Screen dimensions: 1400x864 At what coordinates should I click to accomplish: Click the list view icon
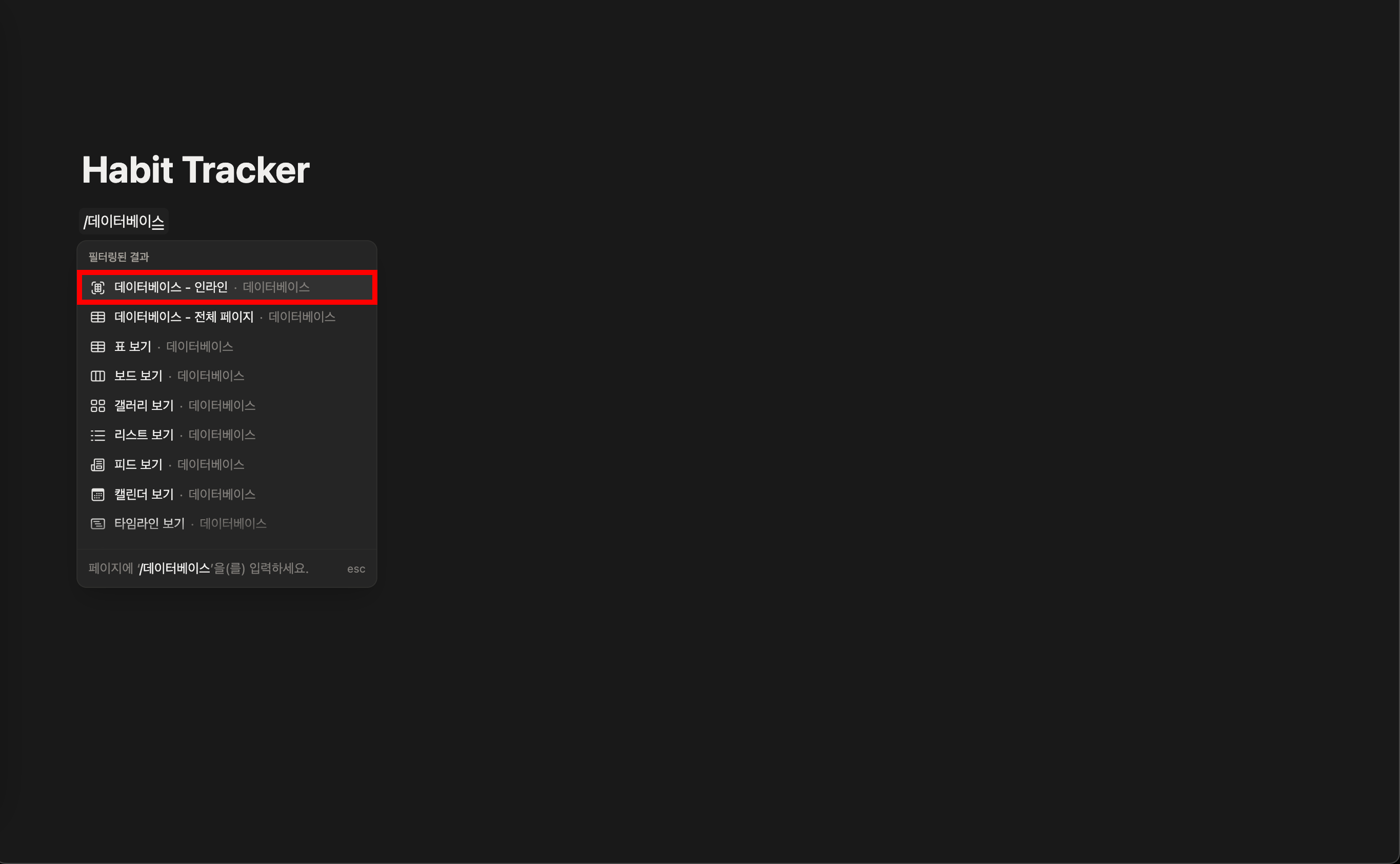[x=97, y=436]
